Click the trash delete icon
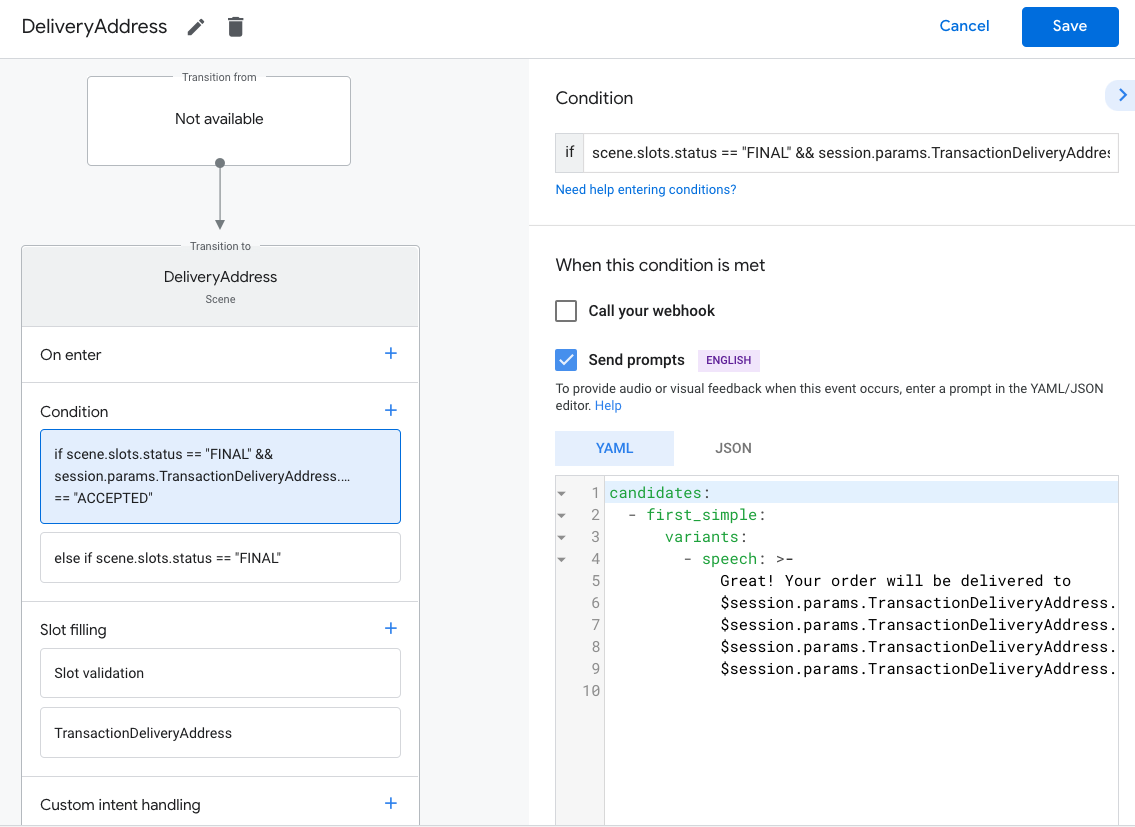1135x827 pixels. (235, 27)
